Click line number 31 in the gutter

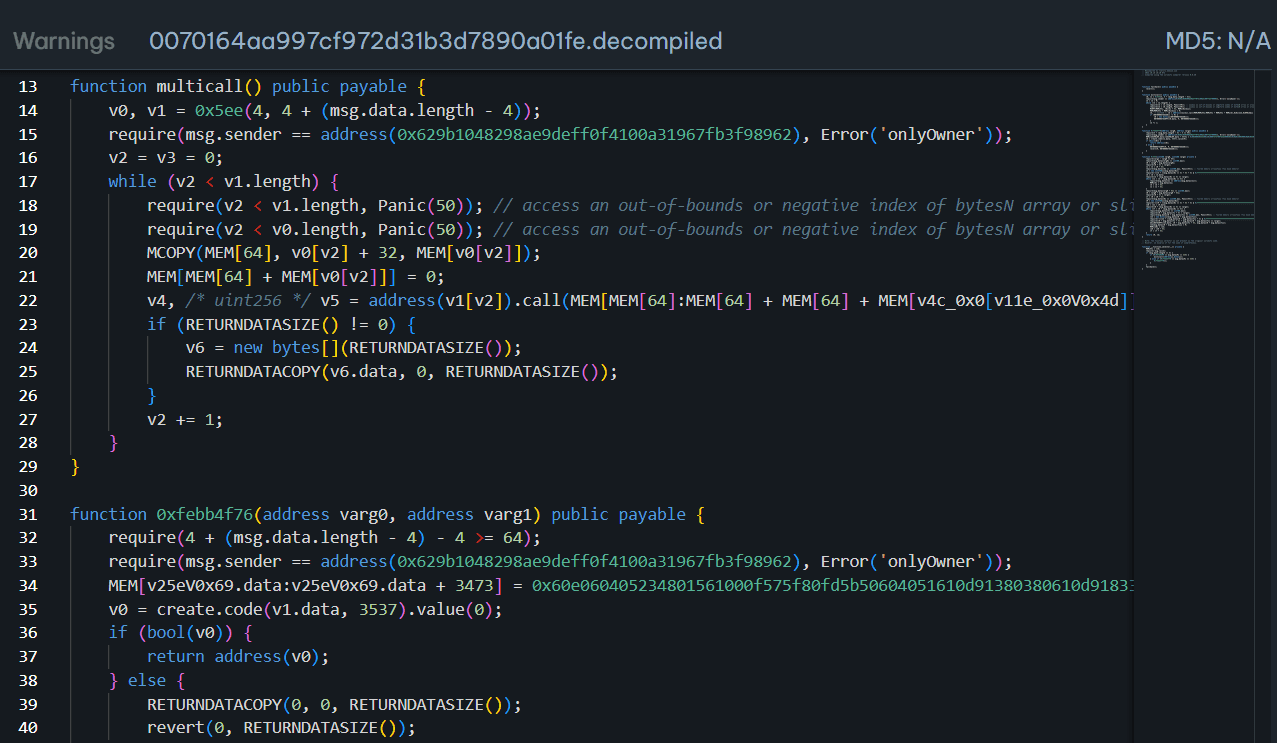point(28,514)
